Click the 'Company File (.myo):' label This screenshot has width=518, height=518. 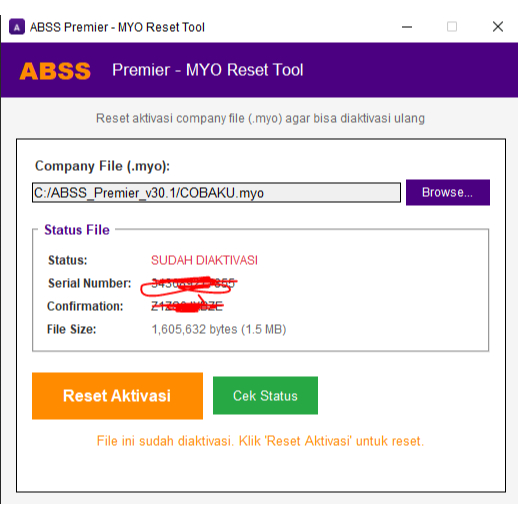pyautogui.click(x=102, y=166)
